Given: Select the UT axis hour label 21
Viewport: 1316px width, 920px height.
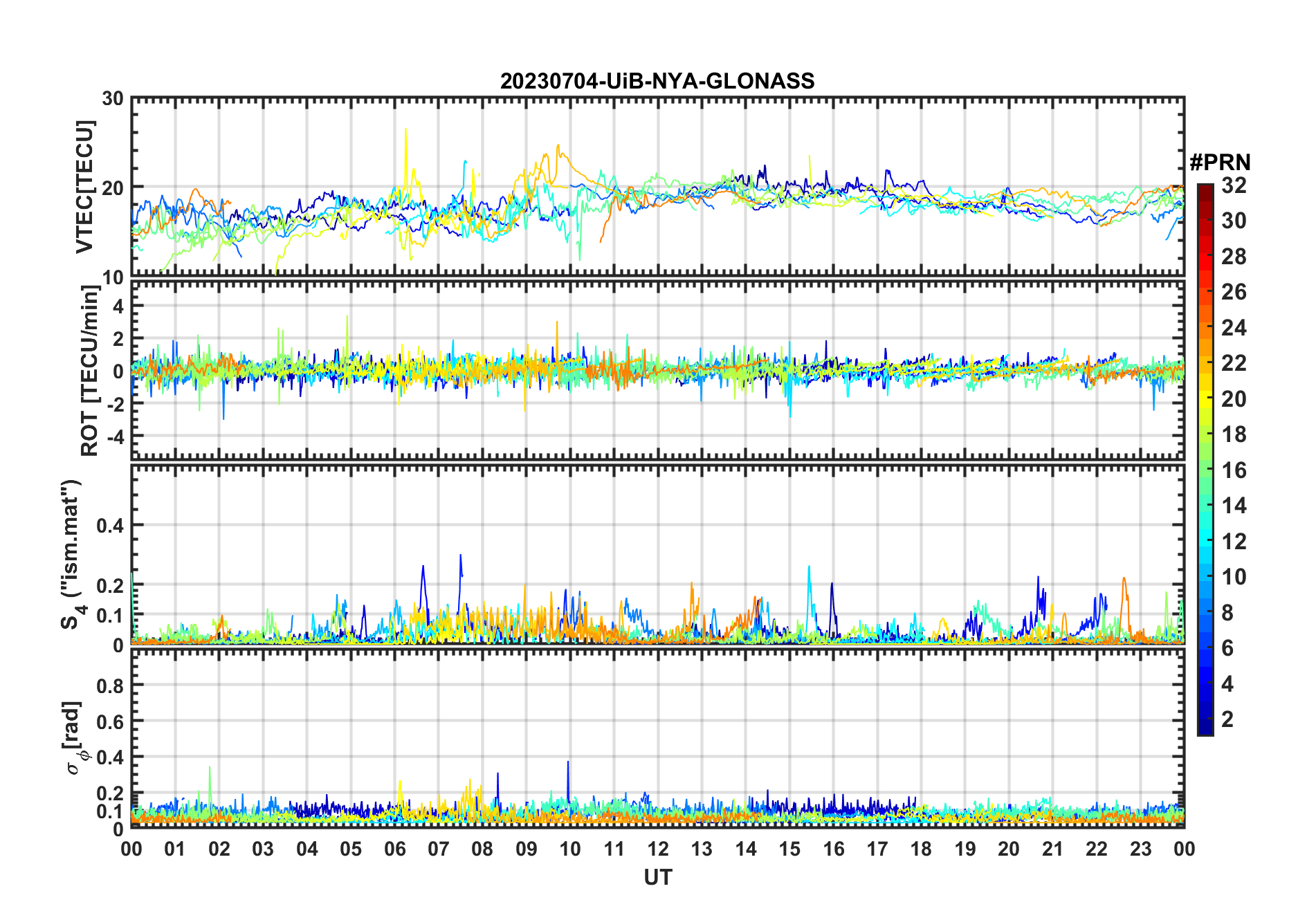Looking at the screenshot, I should [1052, 849].
